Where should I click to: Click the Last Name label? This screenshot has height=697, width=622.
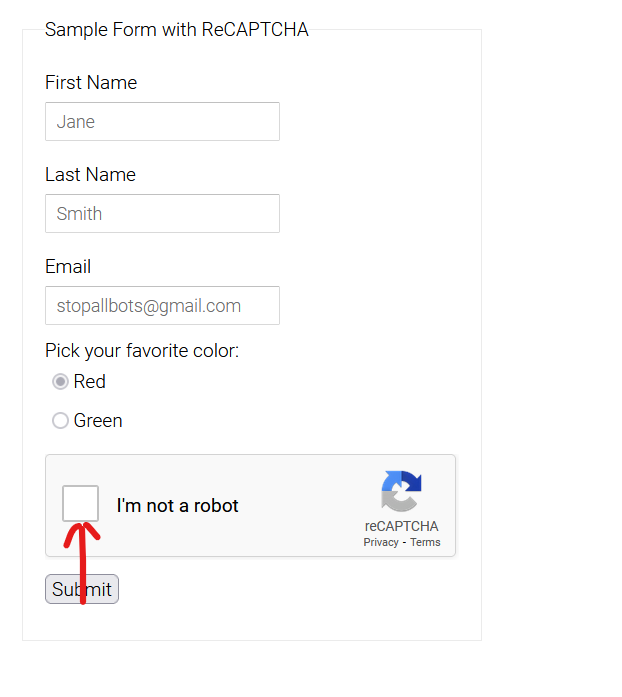90,175
